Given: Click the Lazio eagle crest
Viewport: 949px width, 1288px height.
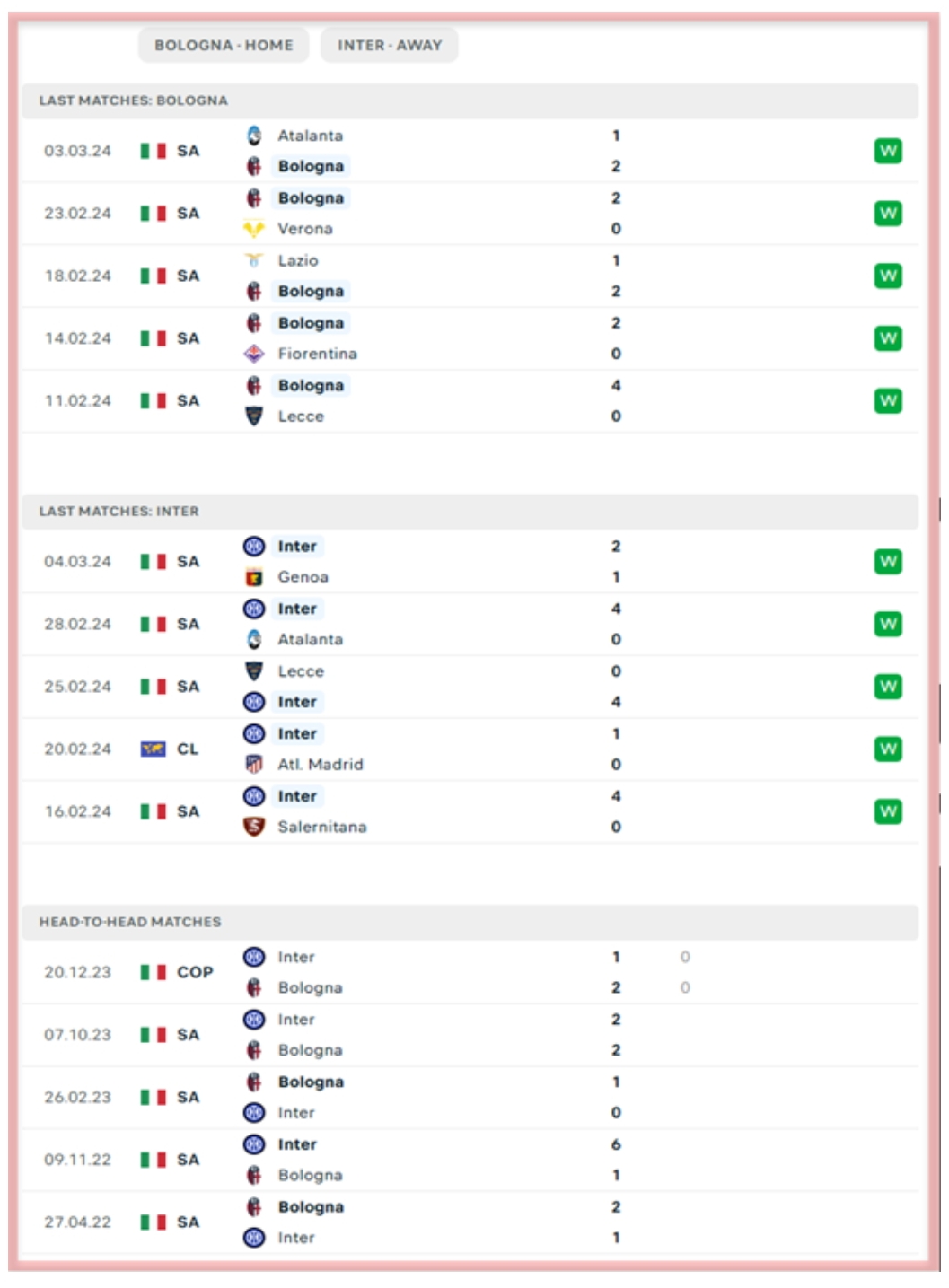Looking at the screenshot, I should (x=254, y=260).
